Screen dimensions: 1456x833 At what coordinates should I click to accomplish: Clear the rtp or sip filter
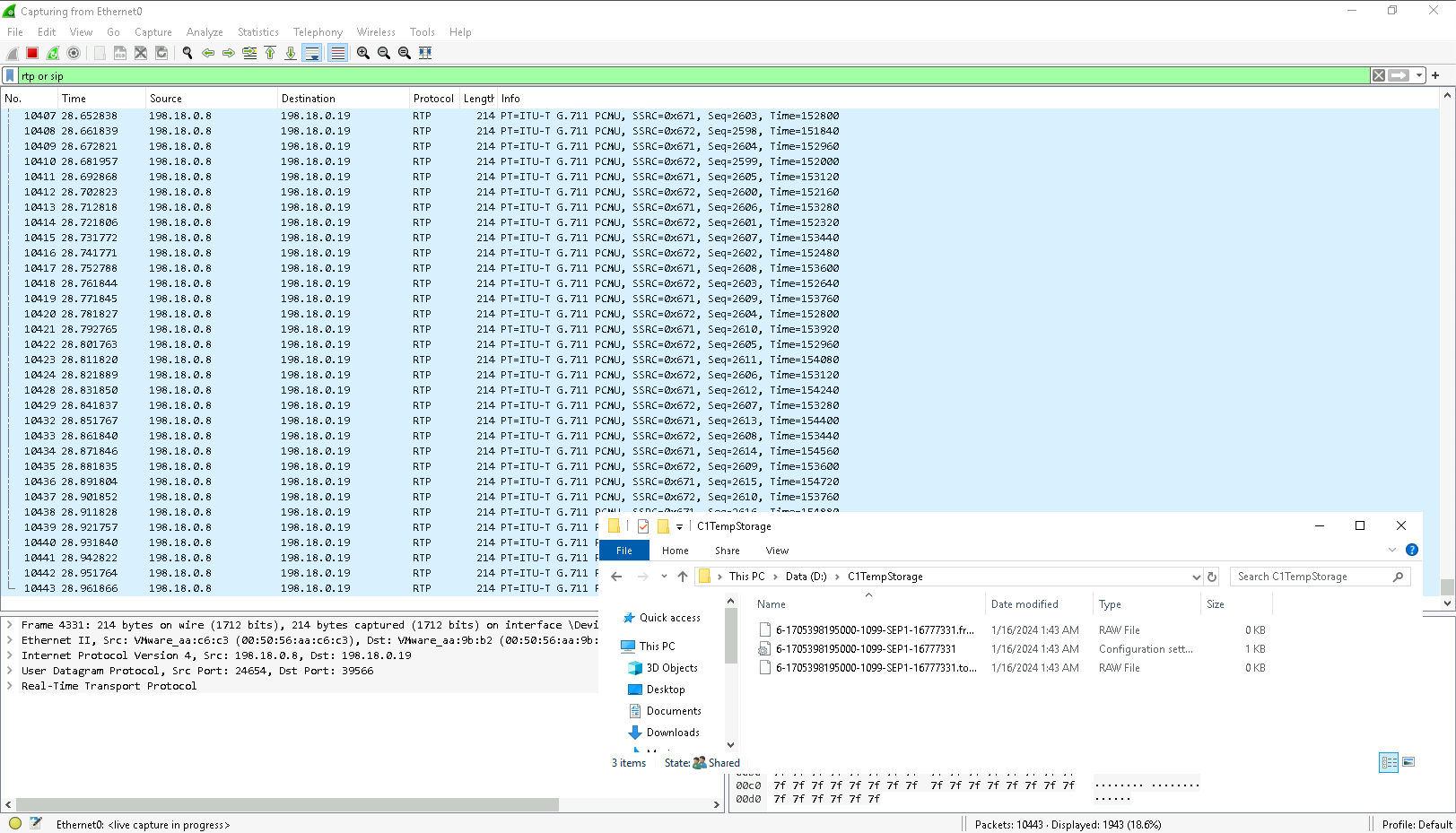[x=1379, y=76]
